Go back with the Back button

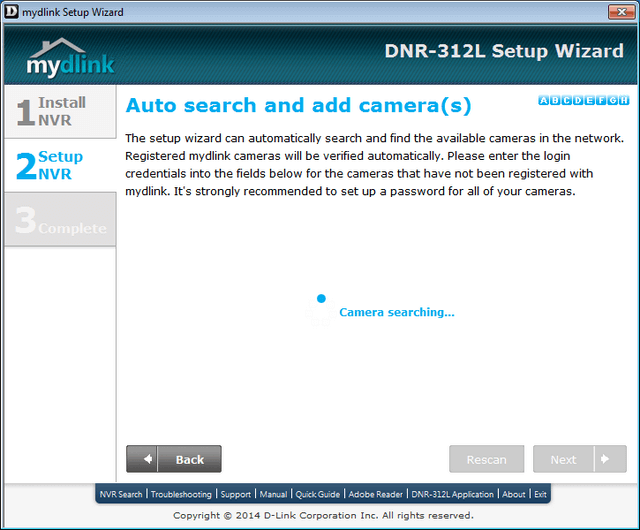point(174,459)
